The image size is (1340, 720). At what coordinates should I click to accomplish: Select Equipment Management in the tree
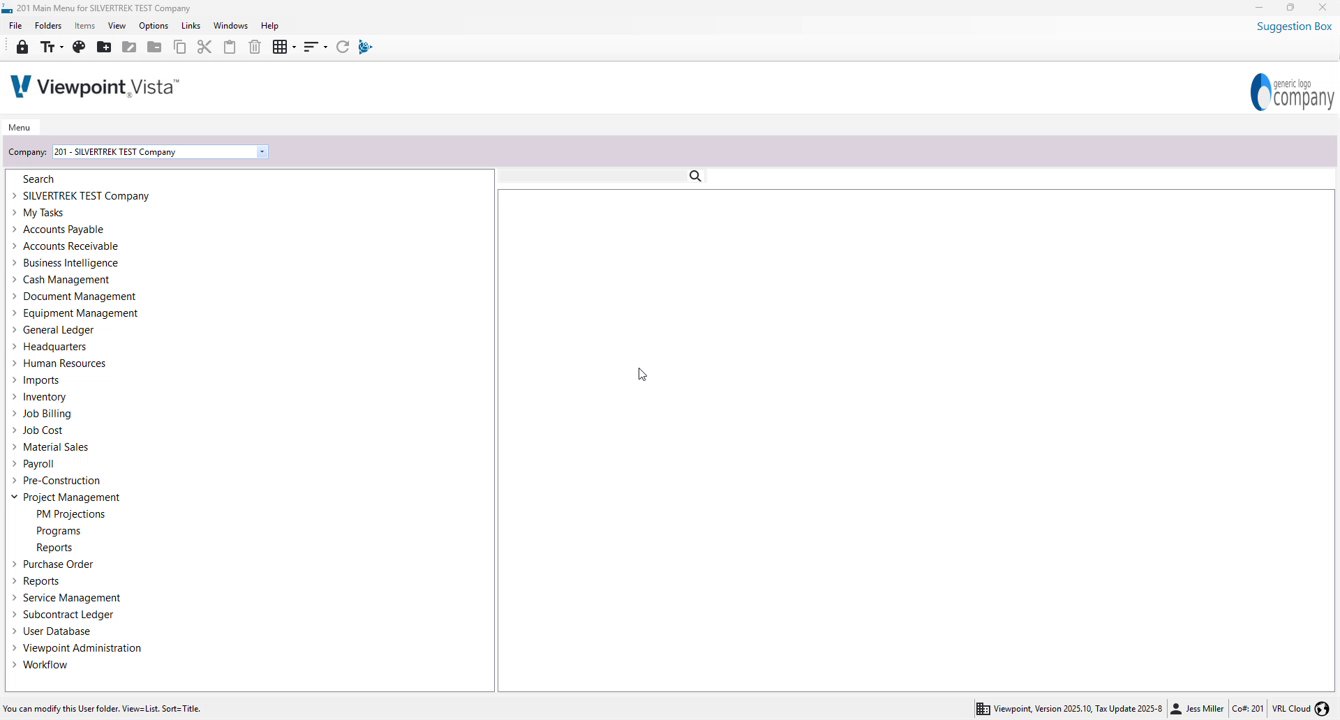coord(80,313)
